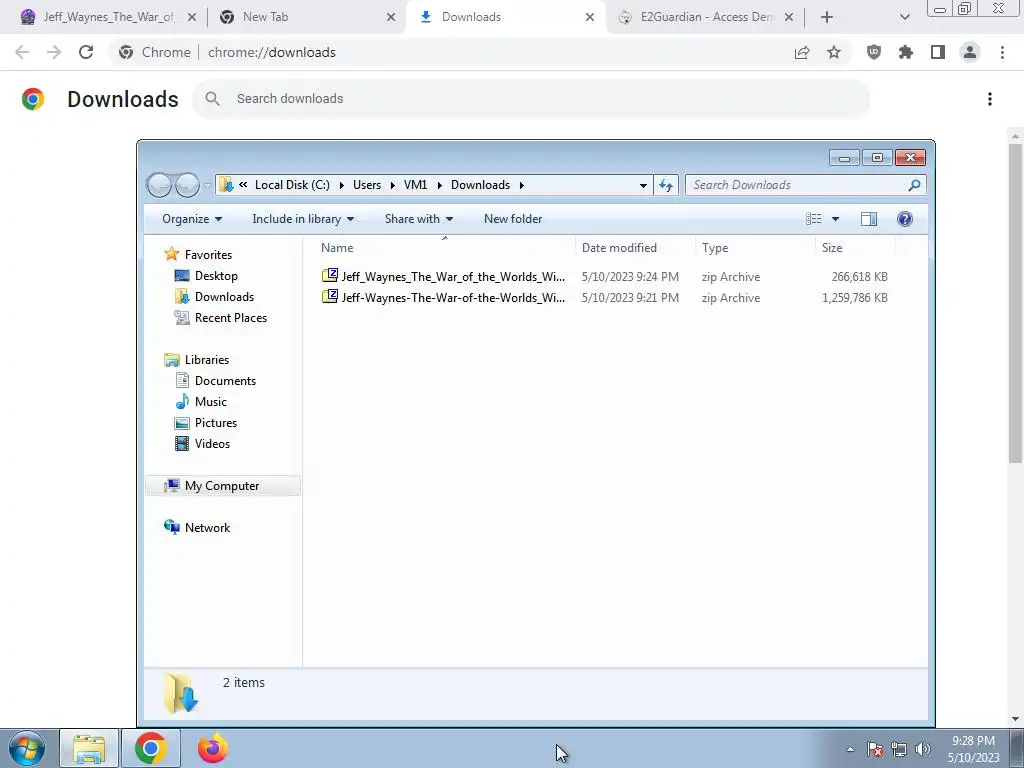Close the E2Guardian tab
Image resolution: width=1024 pixels, height=768 pixels.
(x=789, y=17)
